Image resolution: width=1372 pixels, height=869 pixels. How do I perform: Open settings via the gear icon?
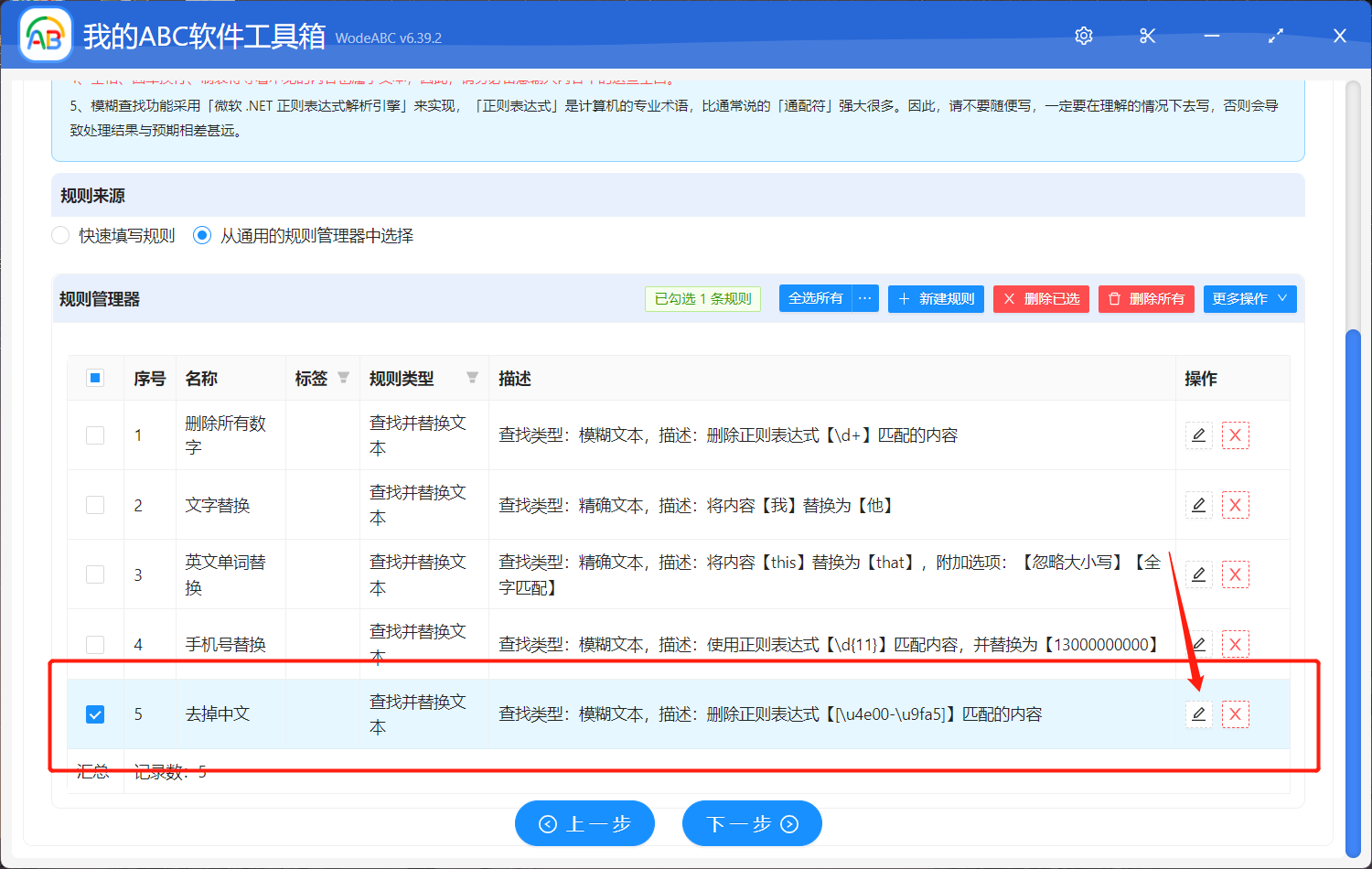point(1083,36)
